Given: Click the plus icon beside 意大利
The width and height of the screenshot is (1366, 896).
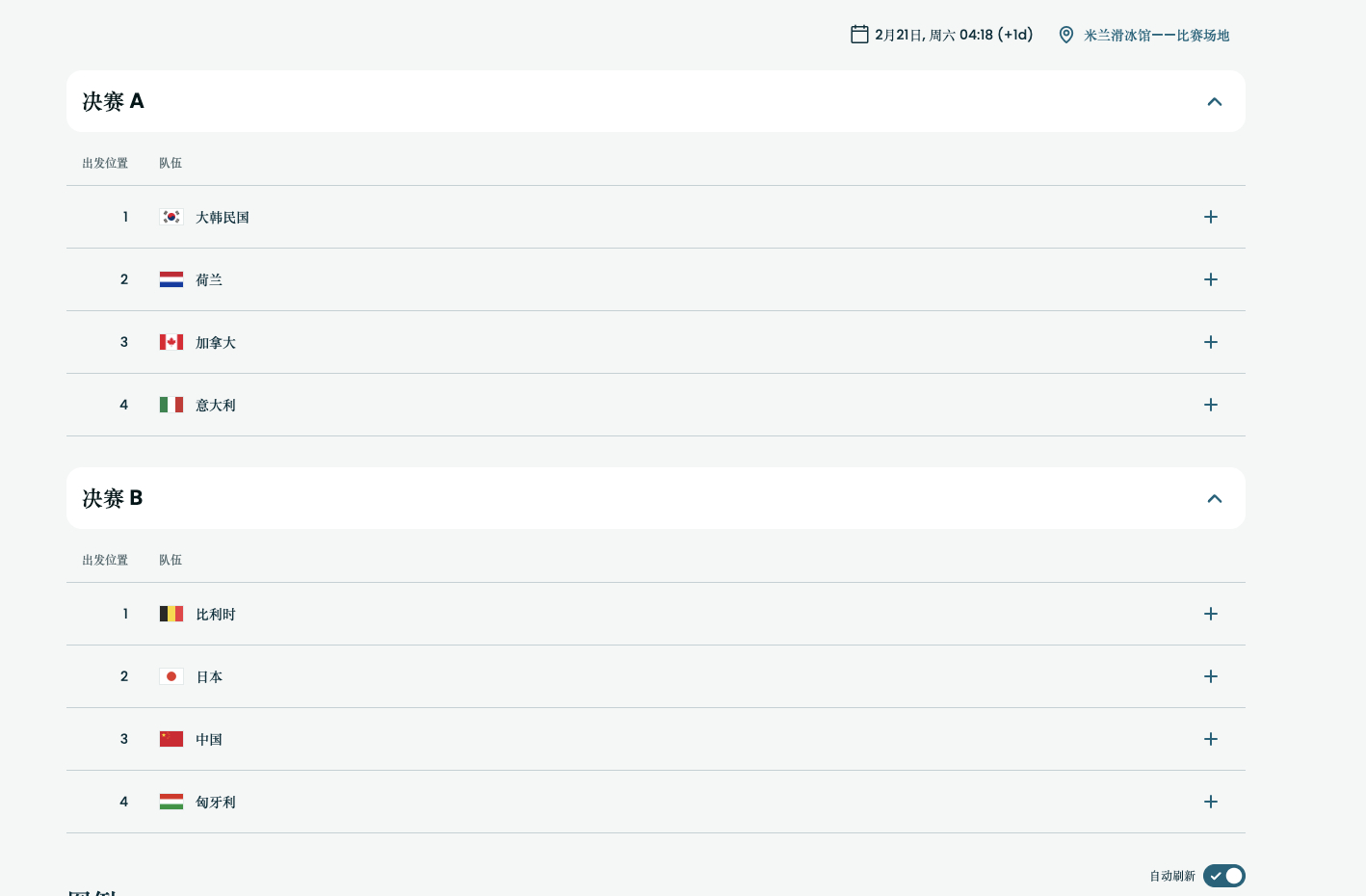Looking at the screenshot, I should click(1211, 405).
